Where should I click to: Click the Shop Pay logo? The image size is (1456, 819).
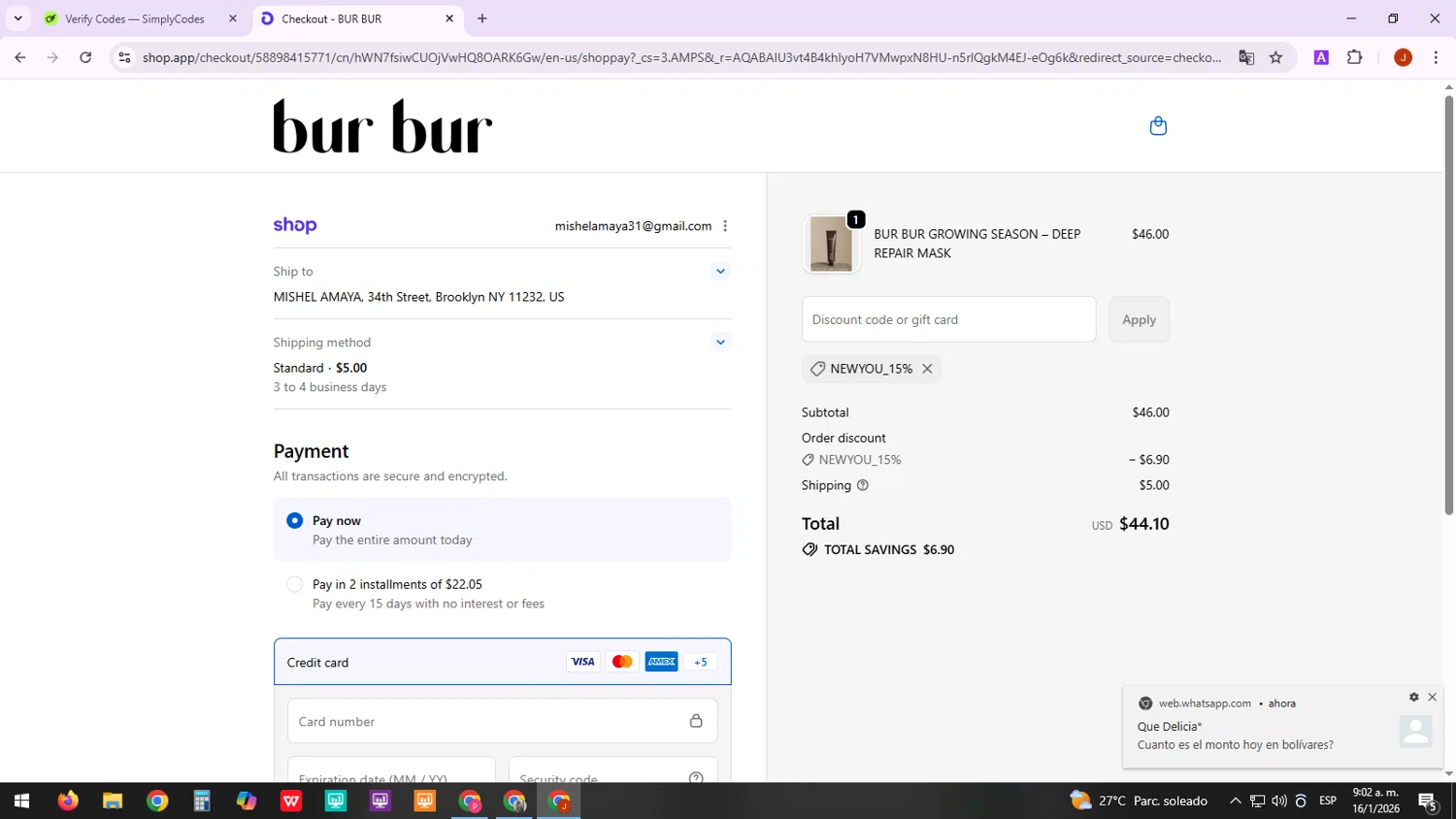pyautogui.click(x=295, y=225)
